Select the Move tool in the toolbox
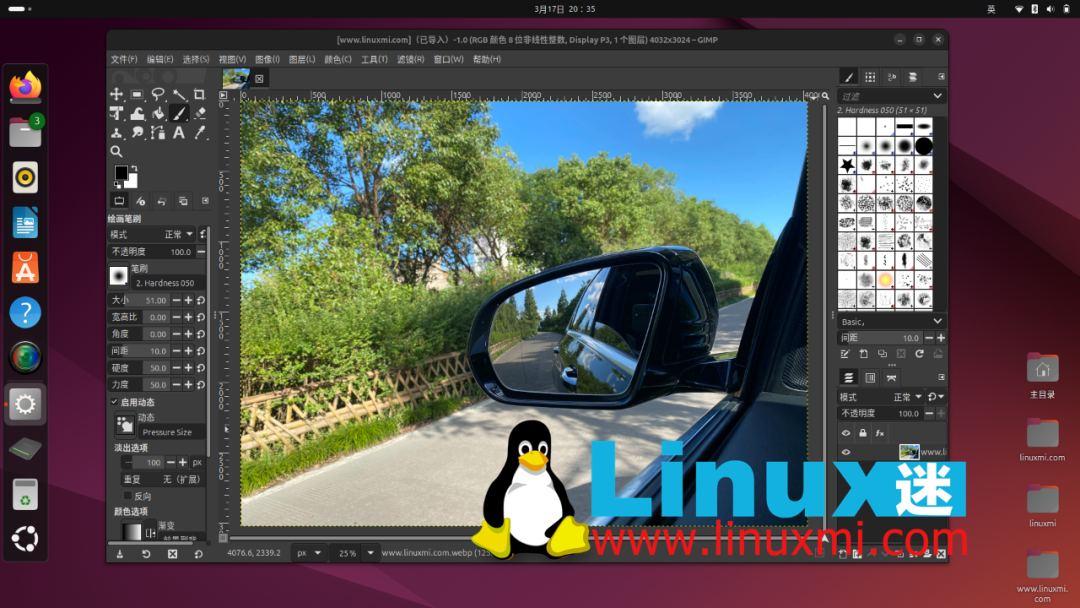The image size is (1080, 608). pos(116,94)
